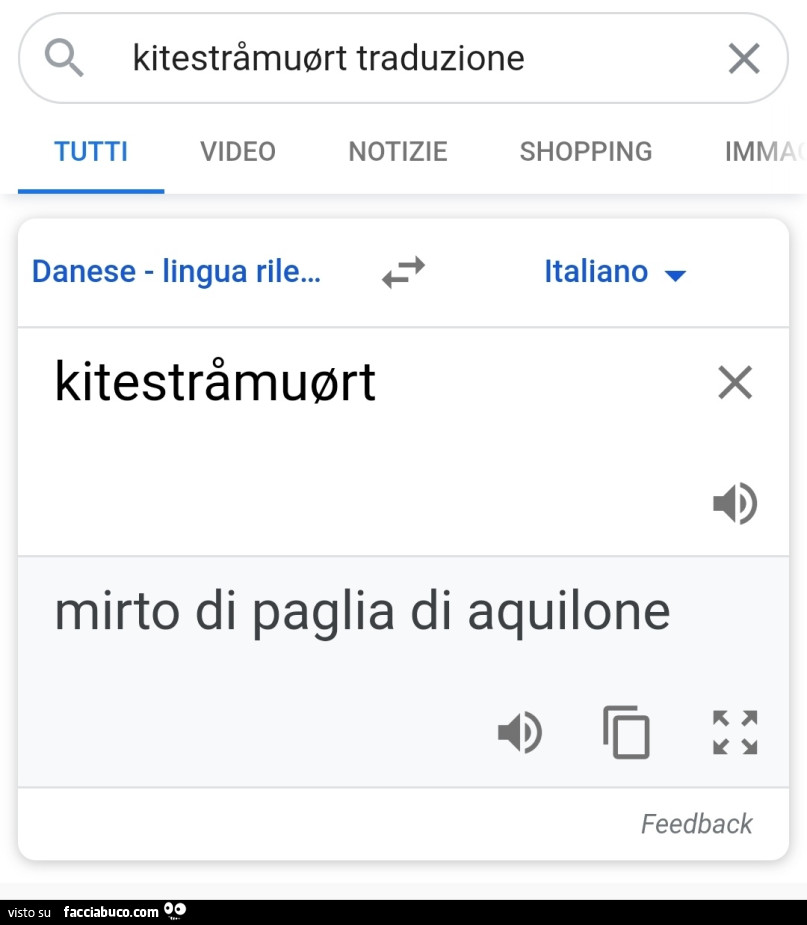Image resolution: width=807 pixels, height=925 pixels.
Task: Expand the translation to fullscreen
Action: (735, 733)
